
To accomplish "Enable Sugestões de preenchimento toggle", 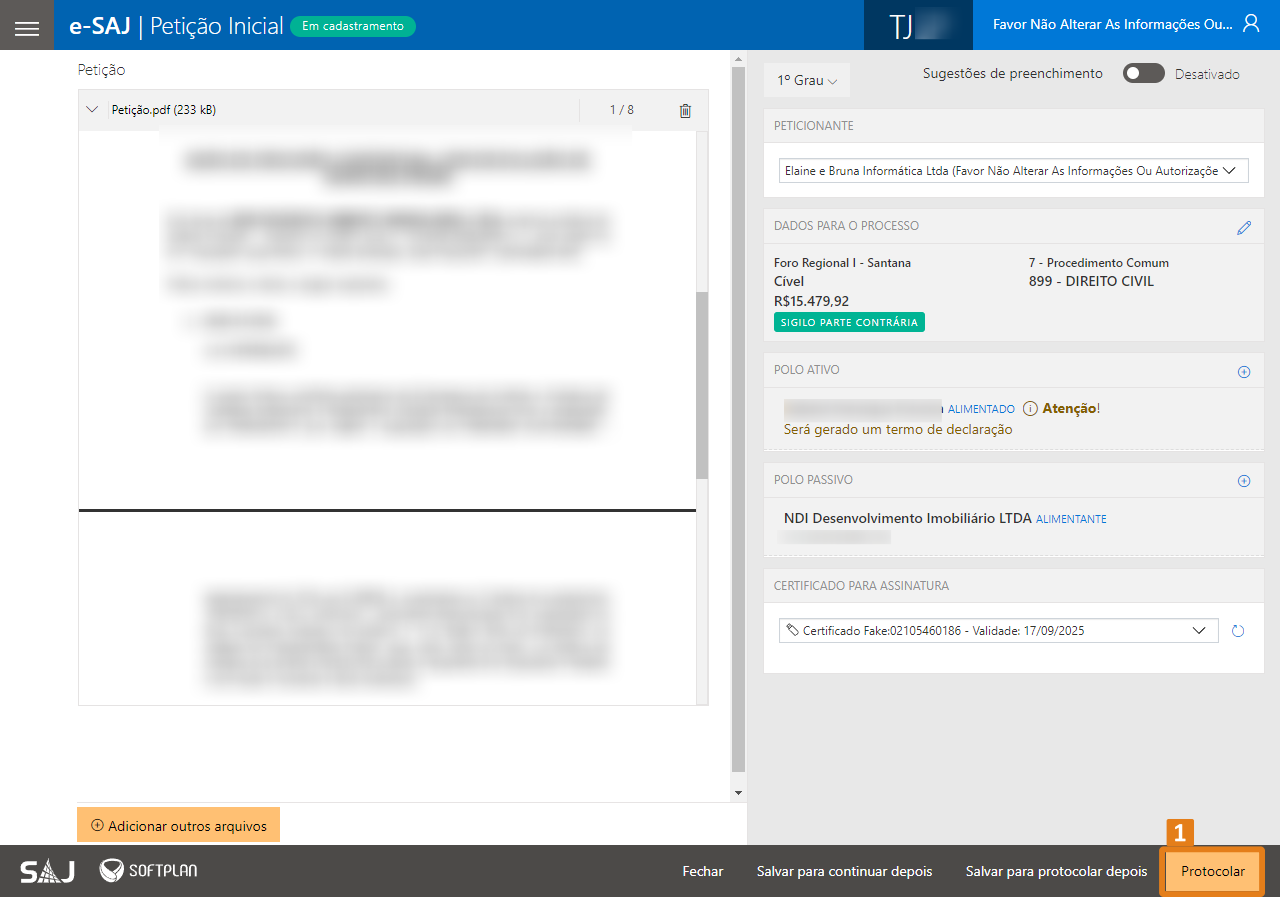I will pos(1143,74).
